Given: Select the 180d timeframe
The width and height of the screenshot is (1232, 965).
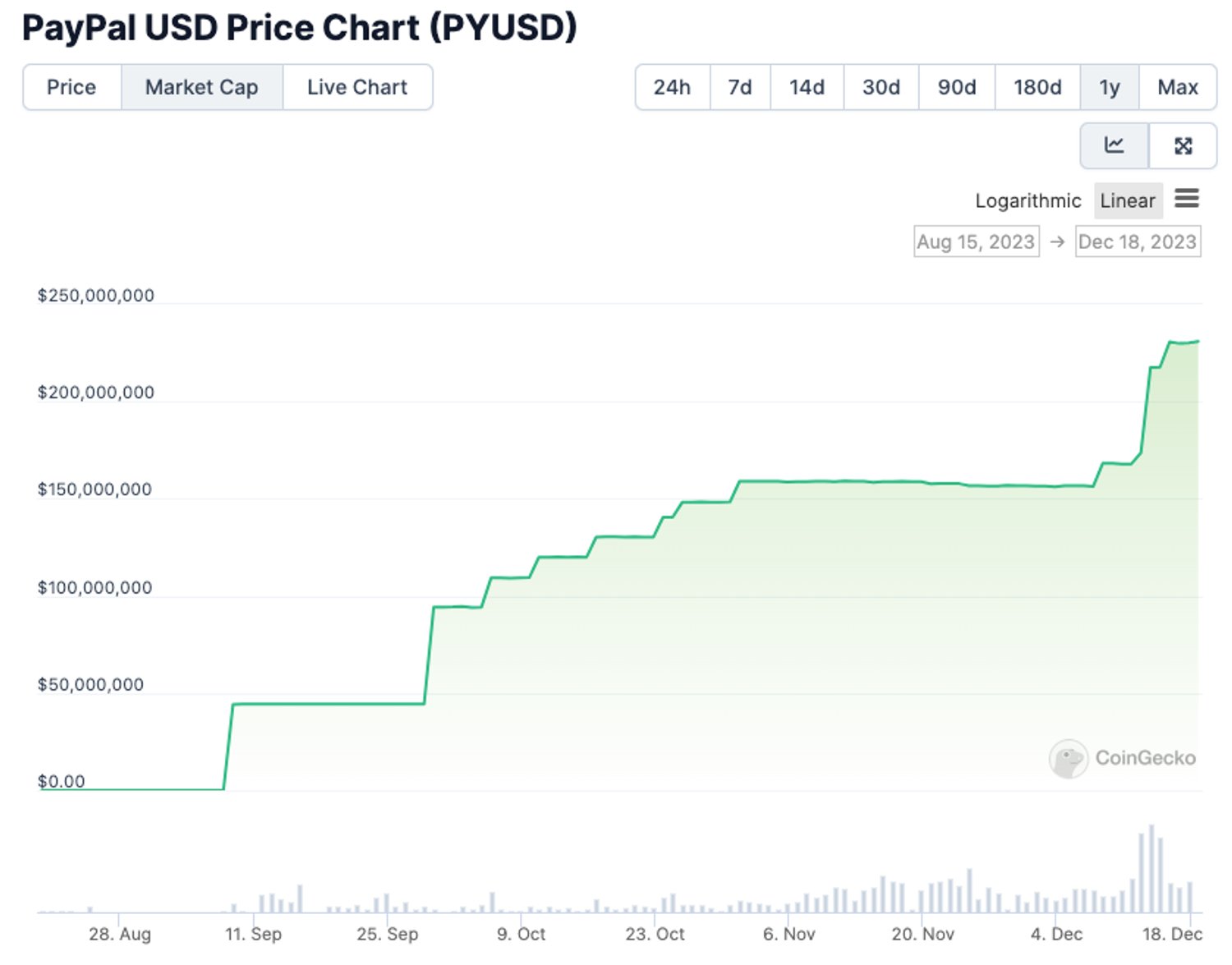Looking at the screenshot, I should tap(1037, 87).
